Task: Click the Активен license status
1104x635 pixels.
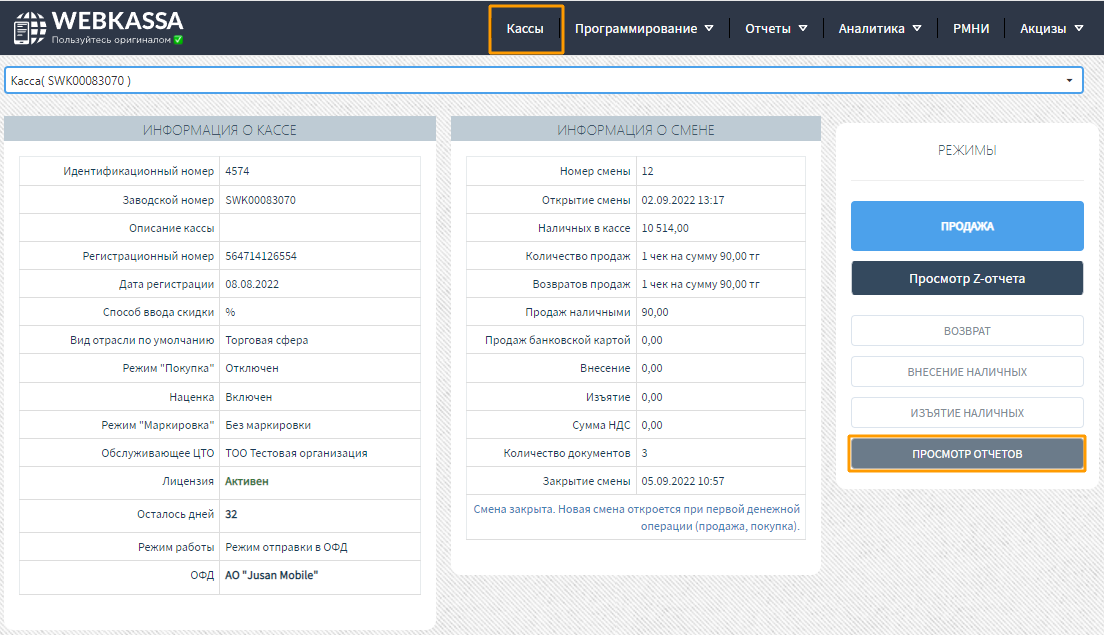Action: (x=246, y=482)
